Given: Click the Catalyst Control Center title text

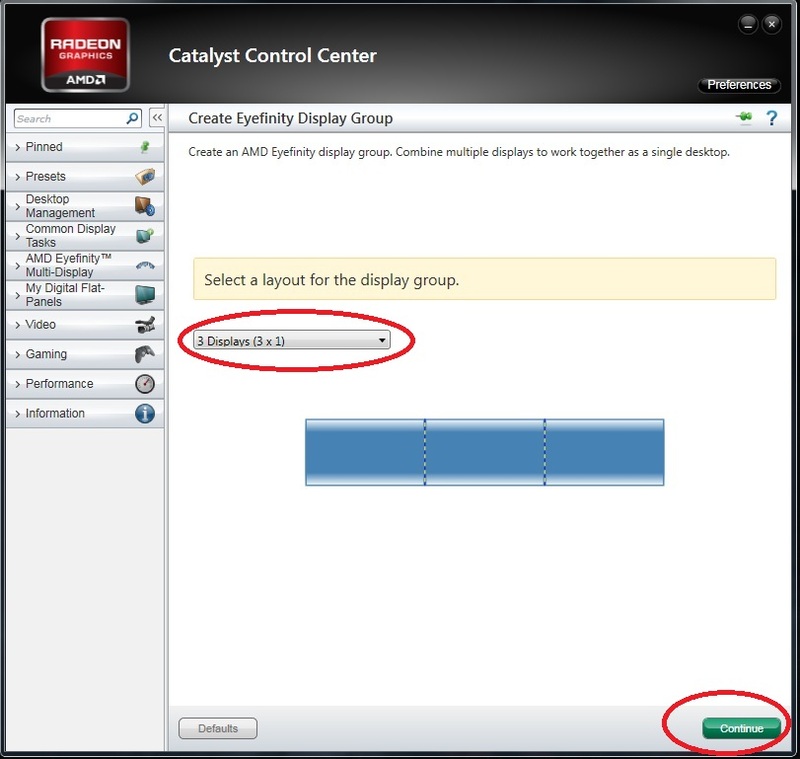Looking at the screenshot, I should pyautogui.click(x=272, y=55).
